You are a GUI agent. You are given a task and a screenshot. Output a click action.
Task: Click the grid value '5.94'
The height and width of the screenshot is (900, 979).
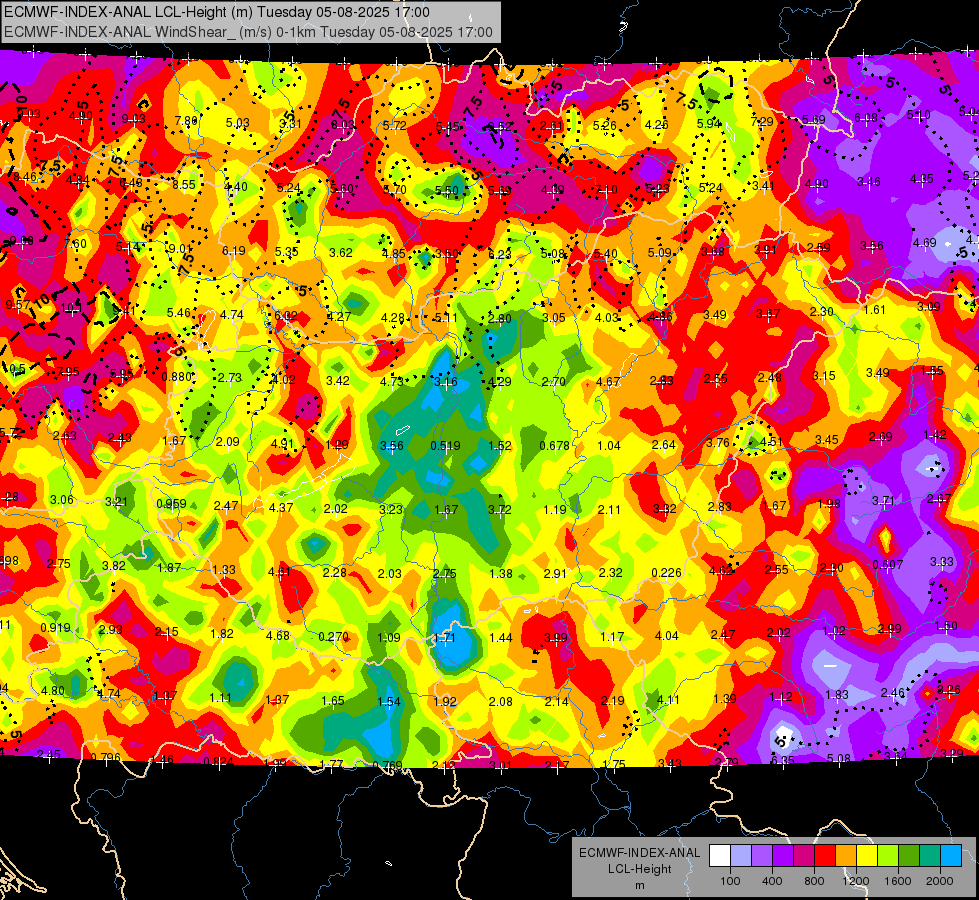pyautogui.click(x=709, y=124)
